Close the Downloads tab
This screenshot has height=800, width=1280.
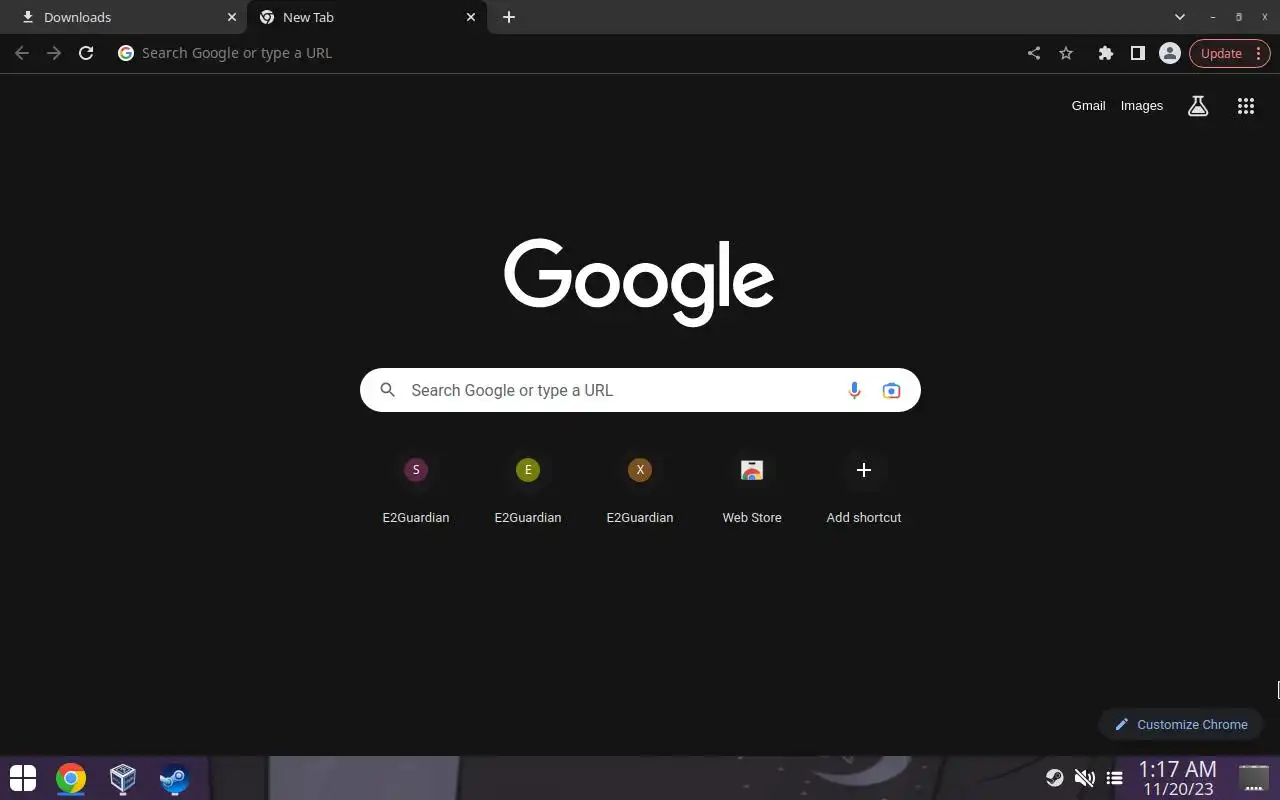click(x=232, y=17)
